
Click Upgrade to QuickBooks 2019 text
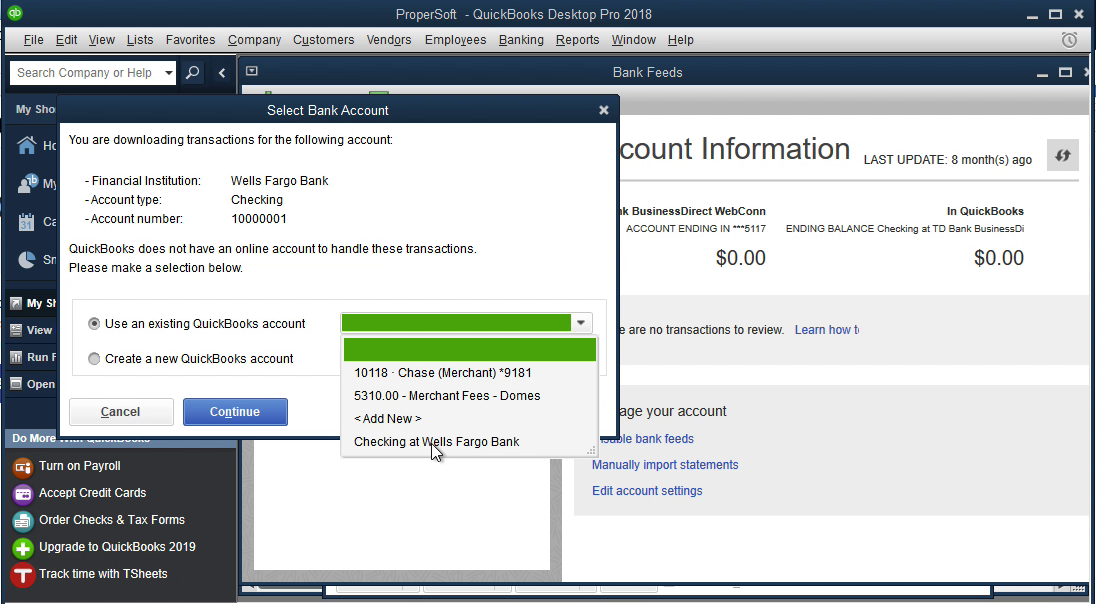(x=117, y=547)
